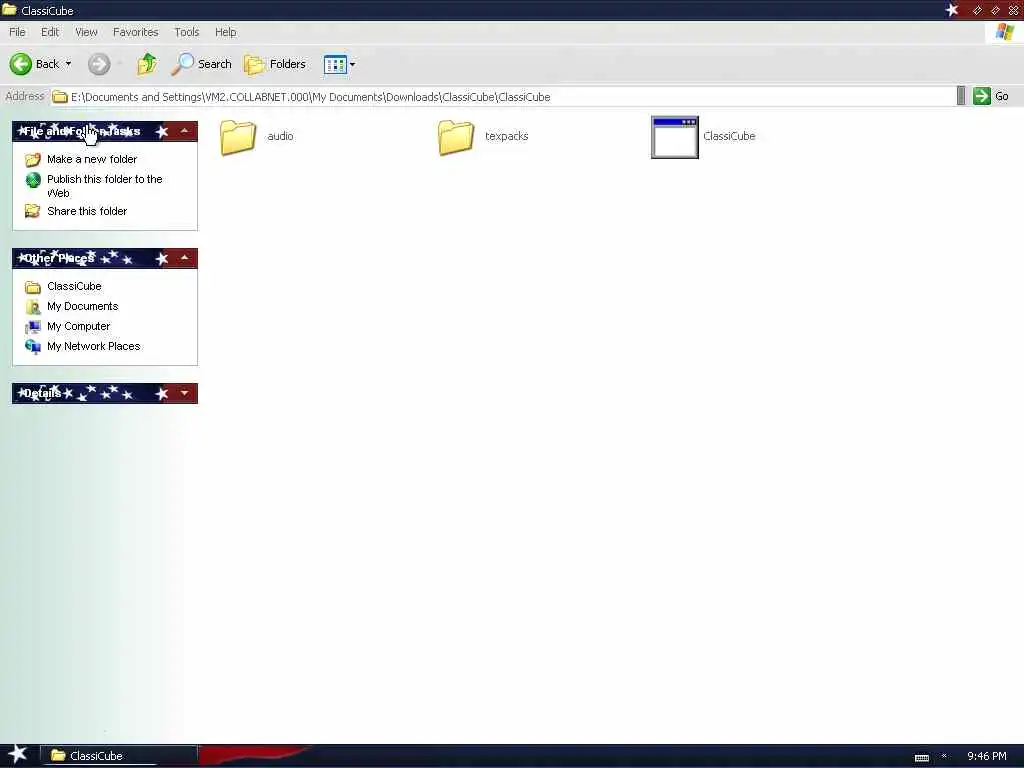Open My Documents link
This screenshot has width=1024, height=768.
82,306
